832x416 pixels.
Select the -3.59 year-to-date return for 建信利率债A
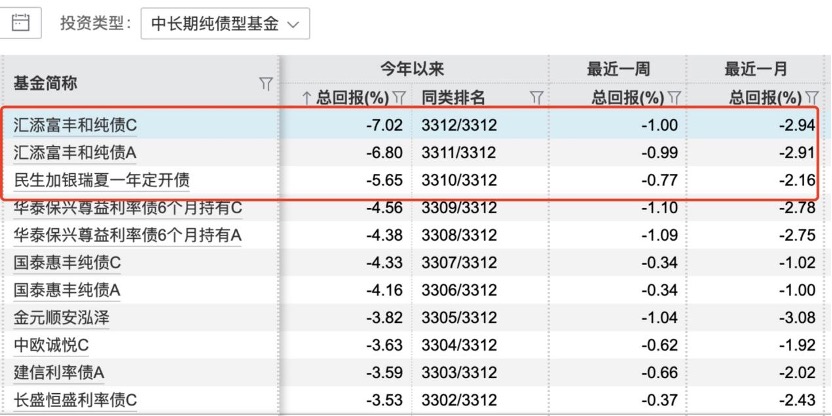380,373
